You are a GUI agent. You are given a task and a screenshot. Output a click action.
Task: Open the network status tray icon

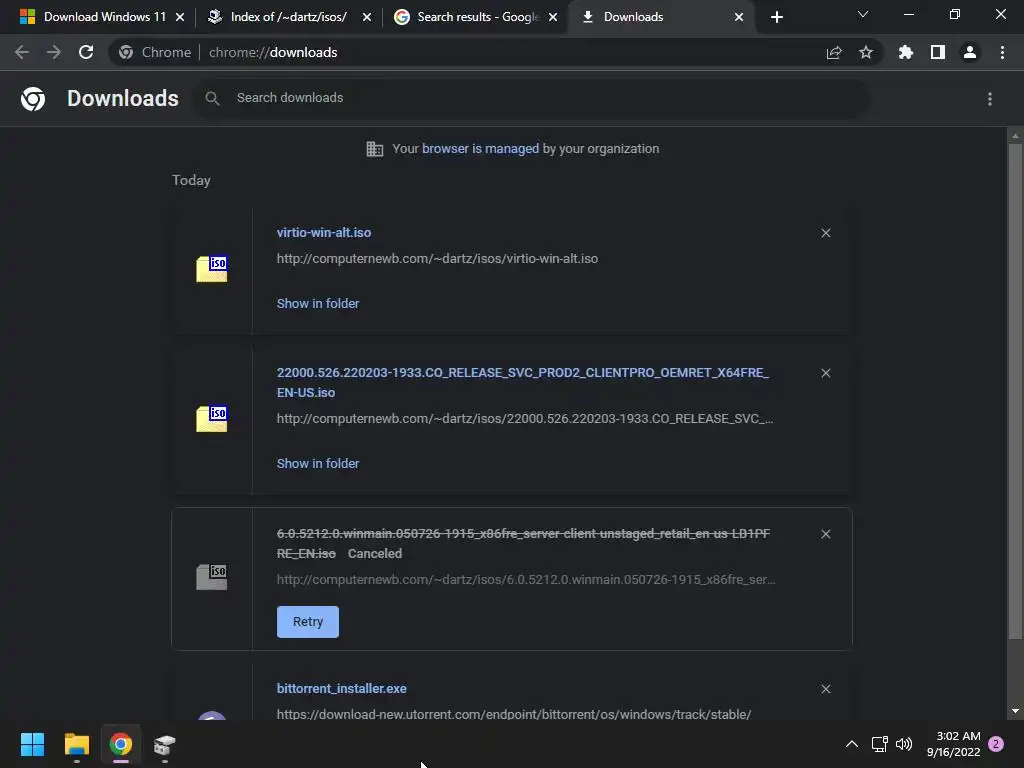pyautogui.click(x=879, y=744)
